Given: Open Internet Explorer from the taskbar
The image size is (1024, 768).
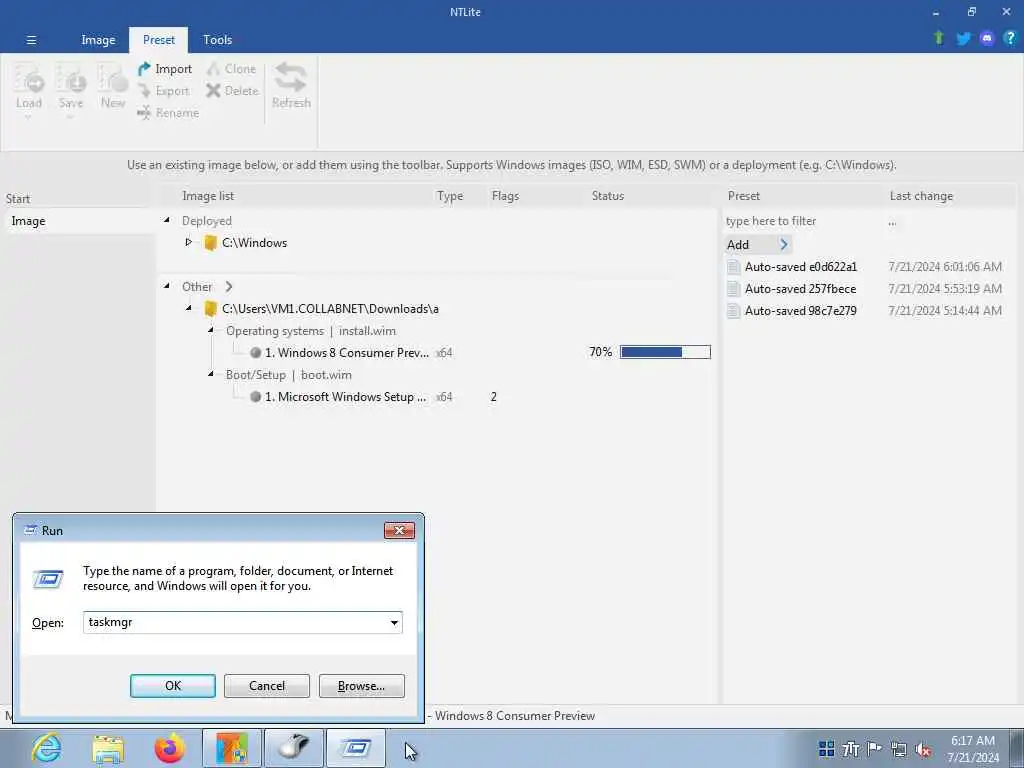Looking at the screenshot, I should pos(47,748).
